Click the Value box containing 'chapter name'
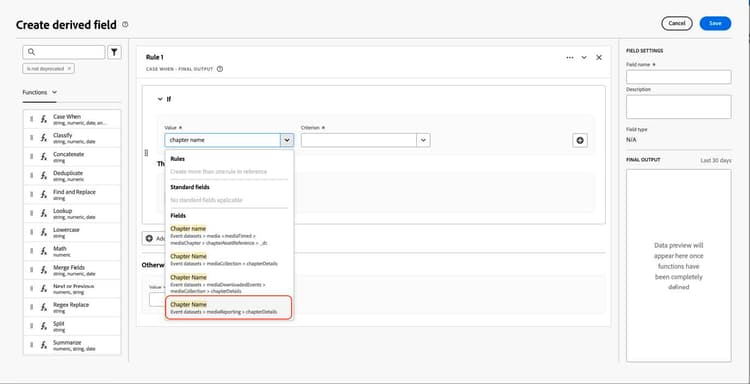 (223, 140)
